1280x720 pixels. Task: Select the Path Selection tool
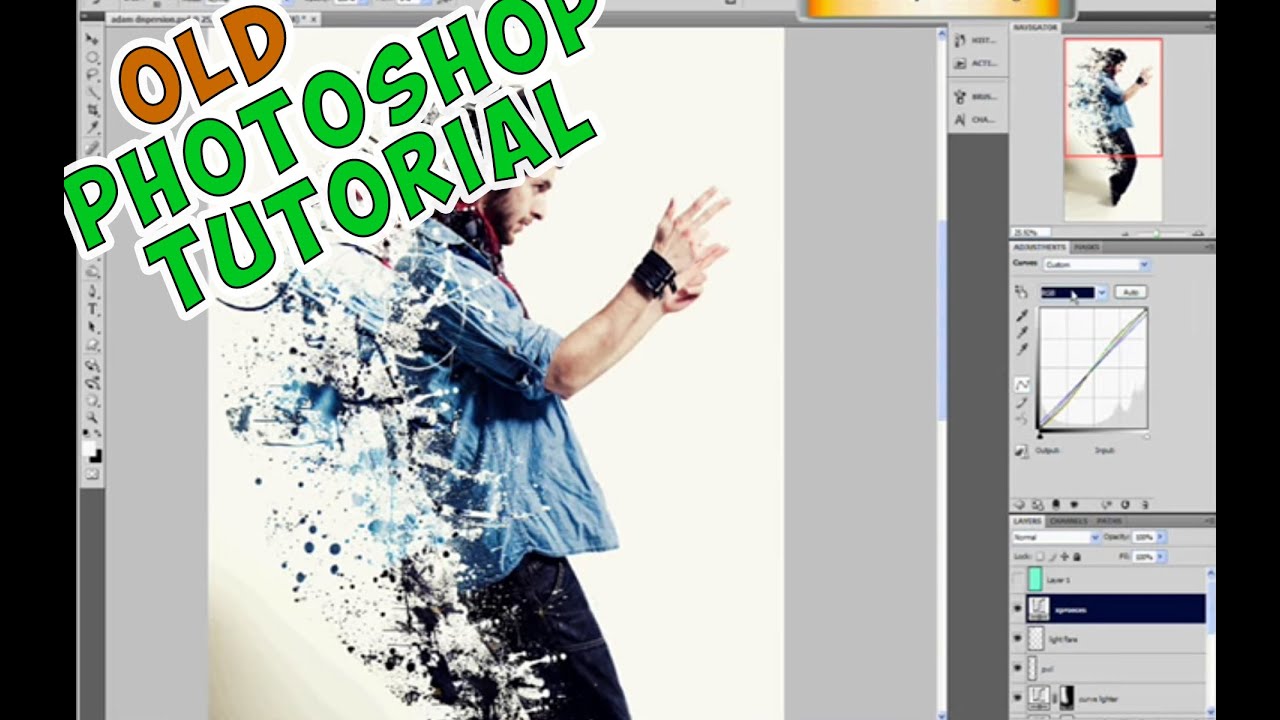pyautogui.click(x=92, y=327)
